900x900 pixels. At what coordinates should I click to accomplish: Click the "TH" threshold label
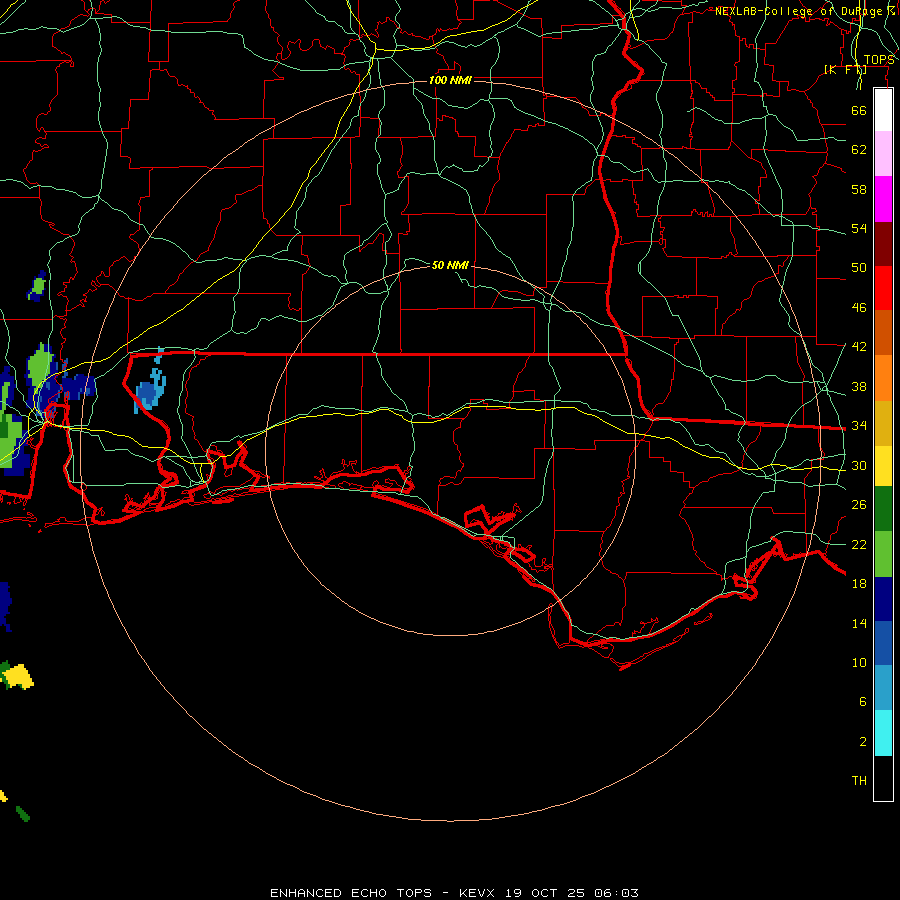pyautogui.click(x=859, y=781)
